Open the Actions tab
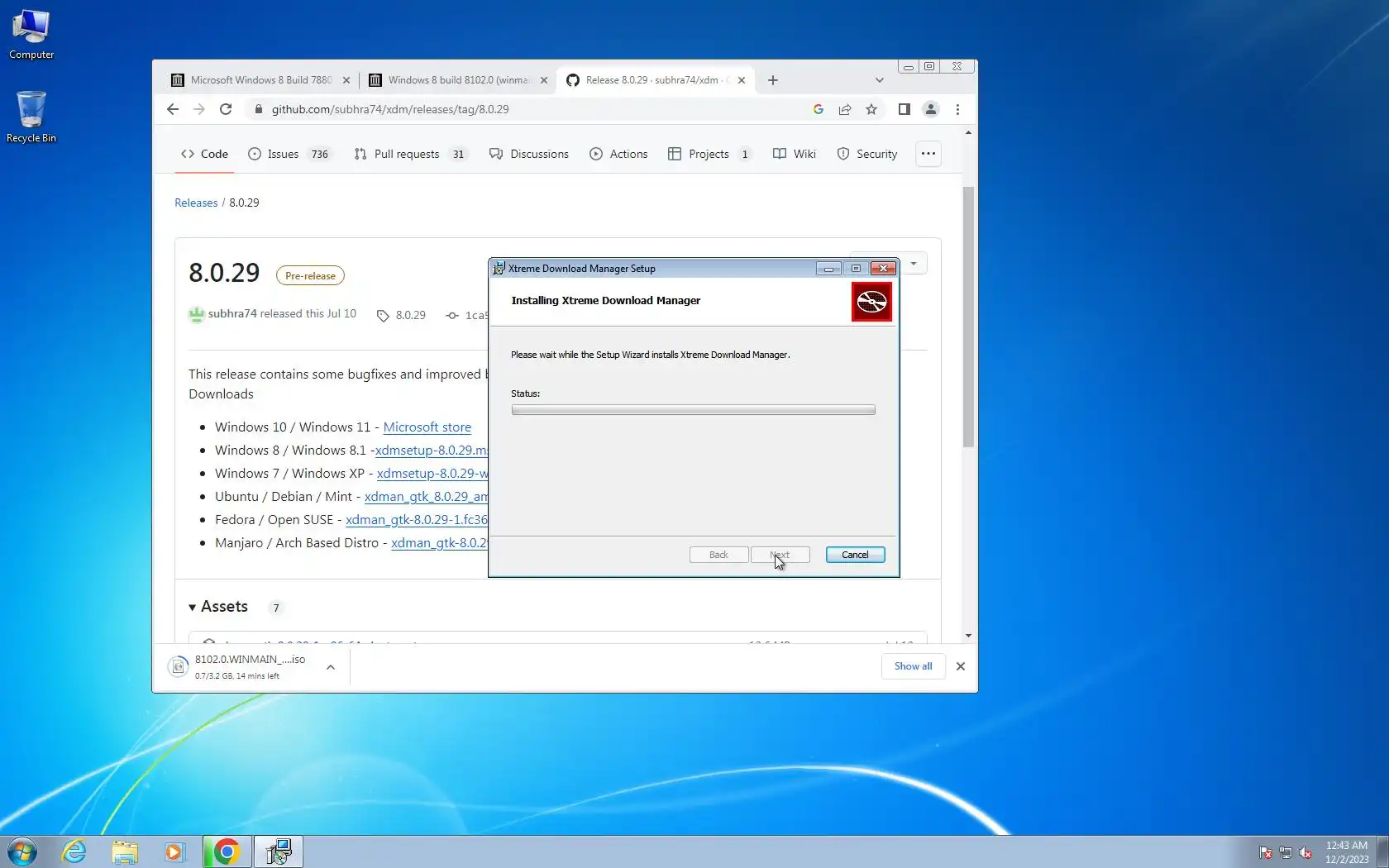The image size is (1389, 868). [618, 154]
